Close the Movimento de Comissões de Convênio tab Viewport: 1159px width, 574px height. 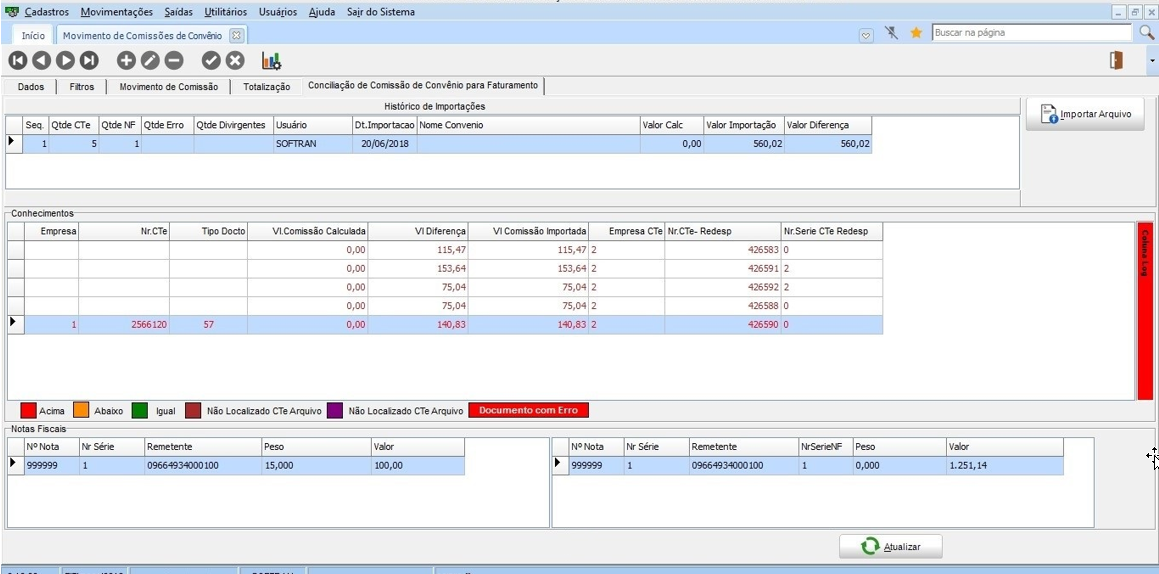[x=236, y=35]
